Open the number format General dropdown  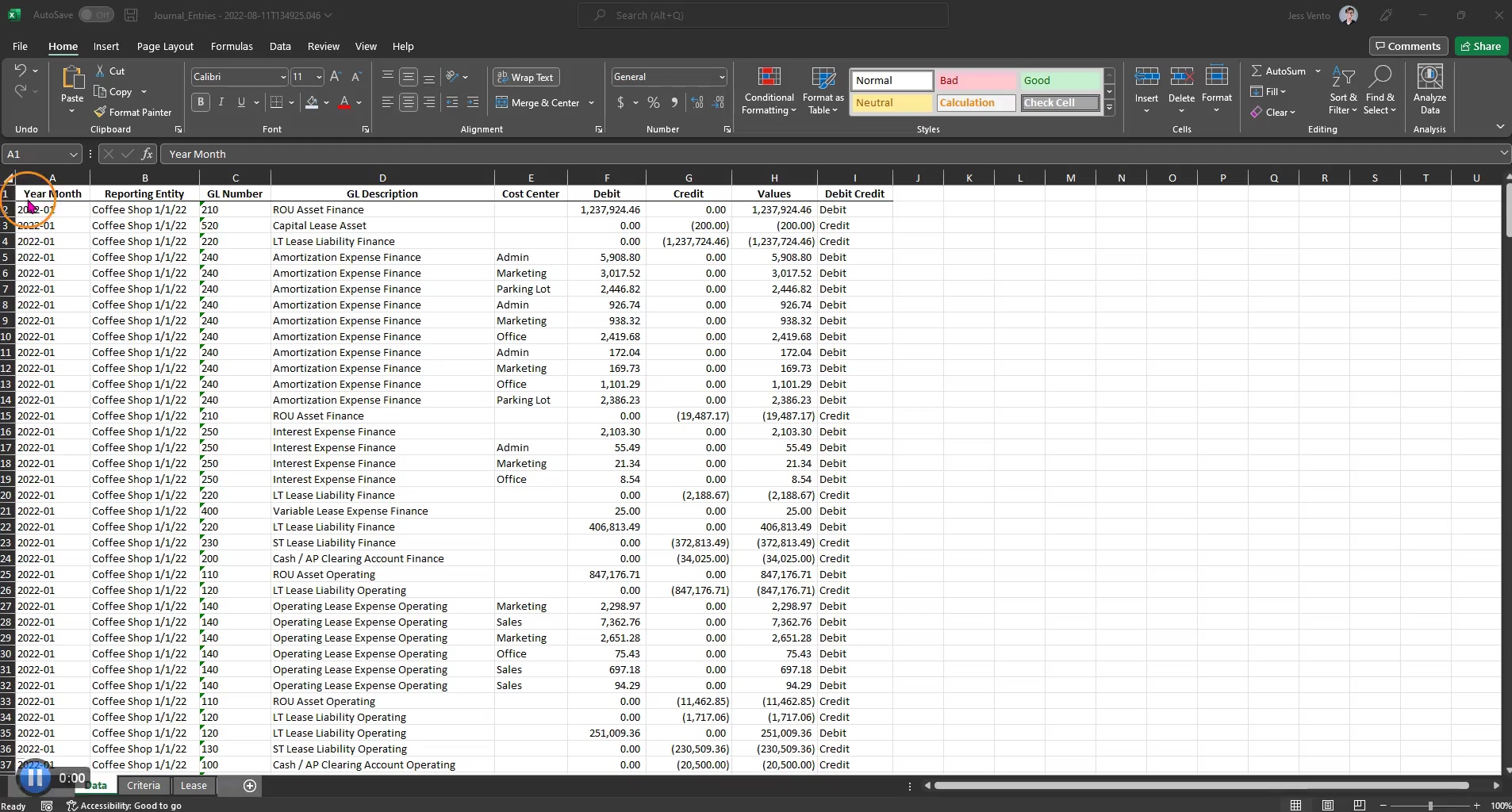click(x=721, y=77)
